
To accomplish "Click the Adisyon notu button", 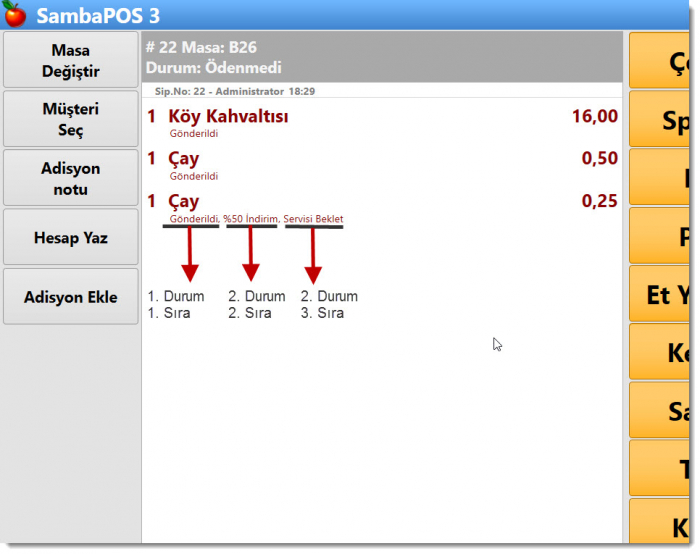I will click(71, 178).
